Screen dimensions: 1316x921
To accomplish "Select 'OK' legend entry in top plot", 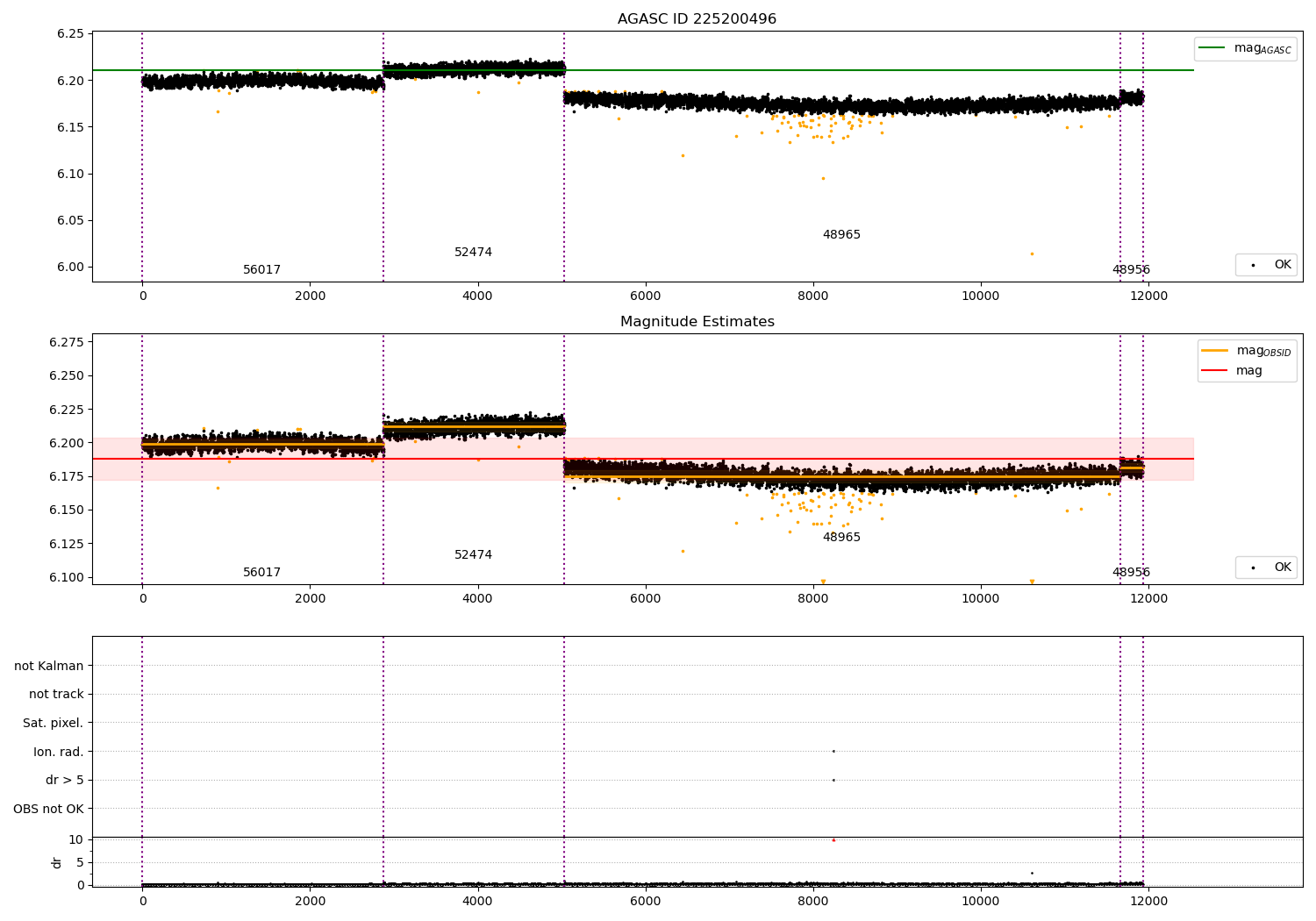I will pos(1283,264).
